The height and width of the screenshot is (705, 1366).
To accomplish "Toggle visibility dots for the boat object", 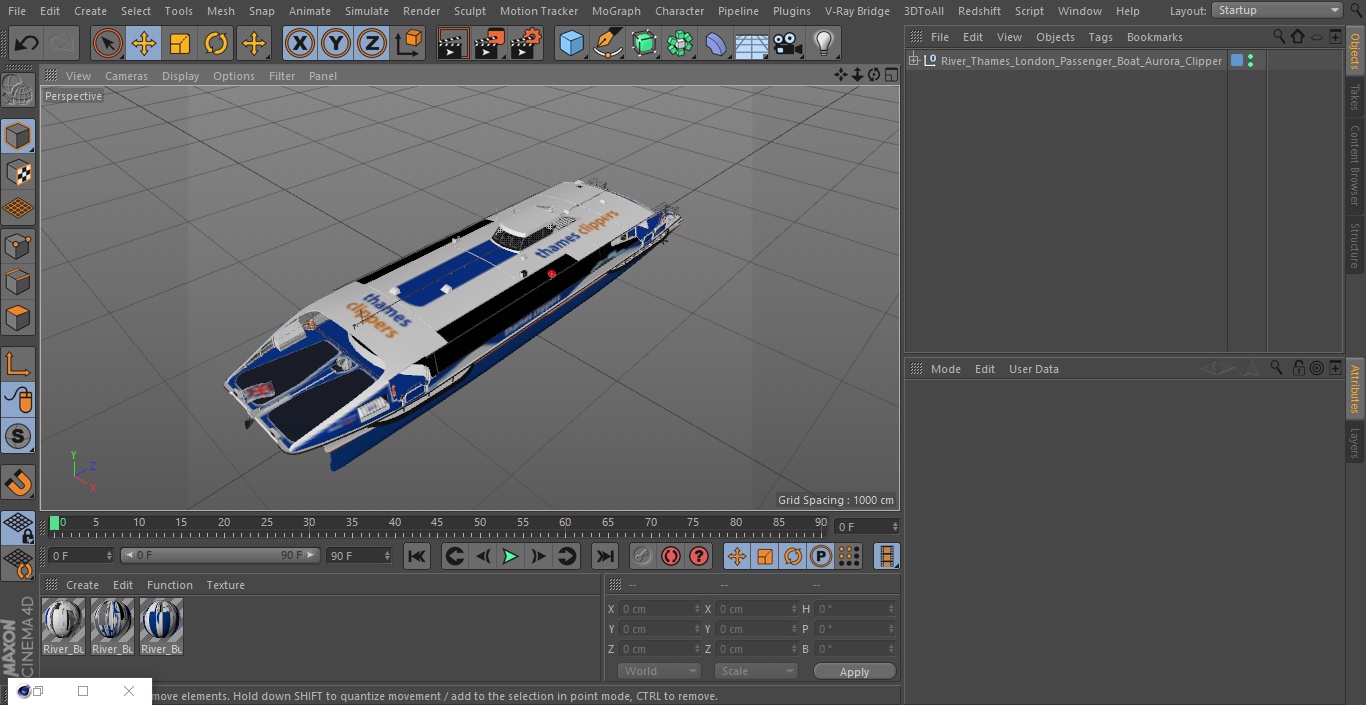I will pos(1250,61).
